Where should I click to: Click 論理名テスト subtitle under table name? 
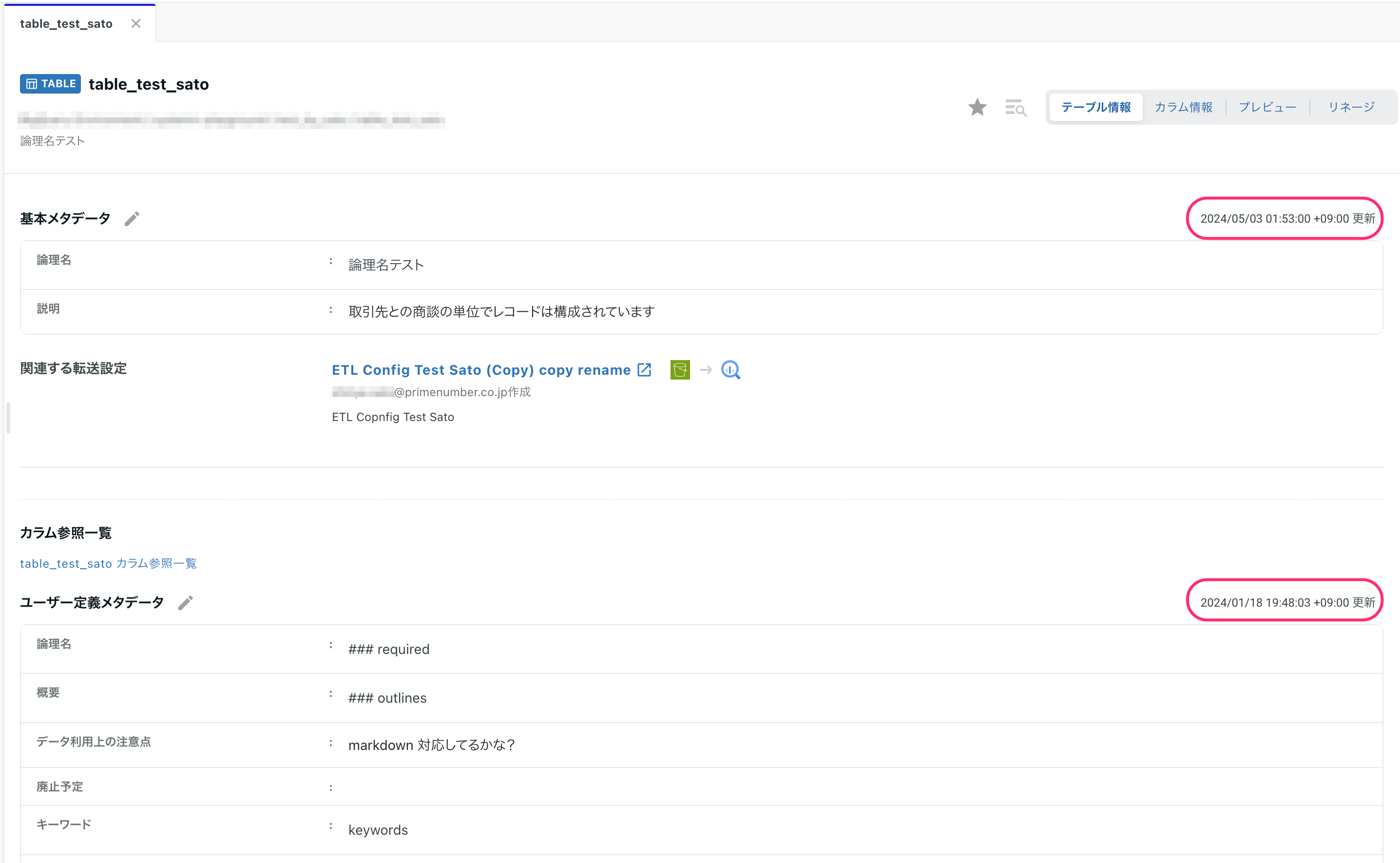tap(53, 141)
